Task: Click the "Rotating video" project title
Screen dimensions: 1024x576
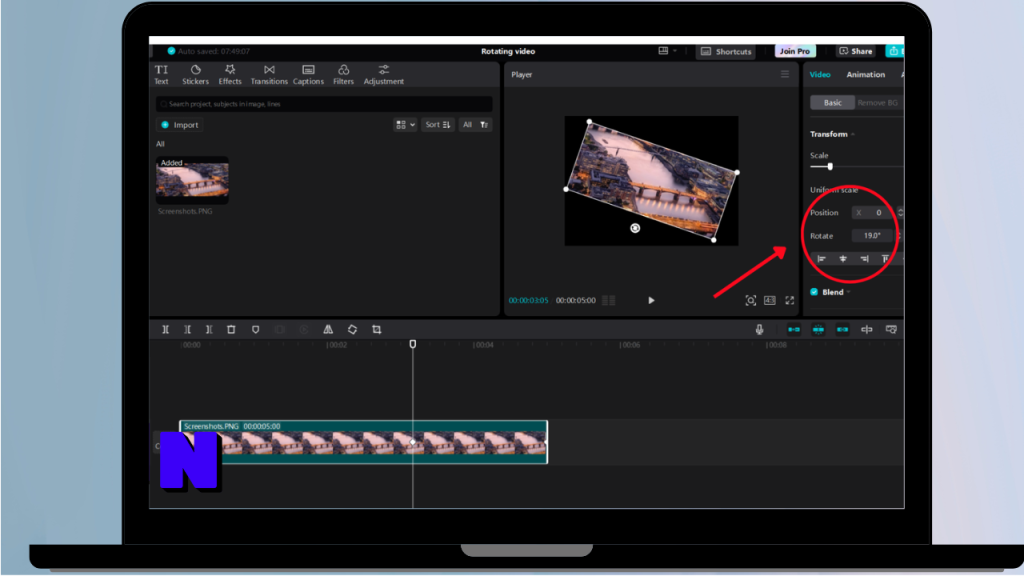Action: [x=508, y=51]
